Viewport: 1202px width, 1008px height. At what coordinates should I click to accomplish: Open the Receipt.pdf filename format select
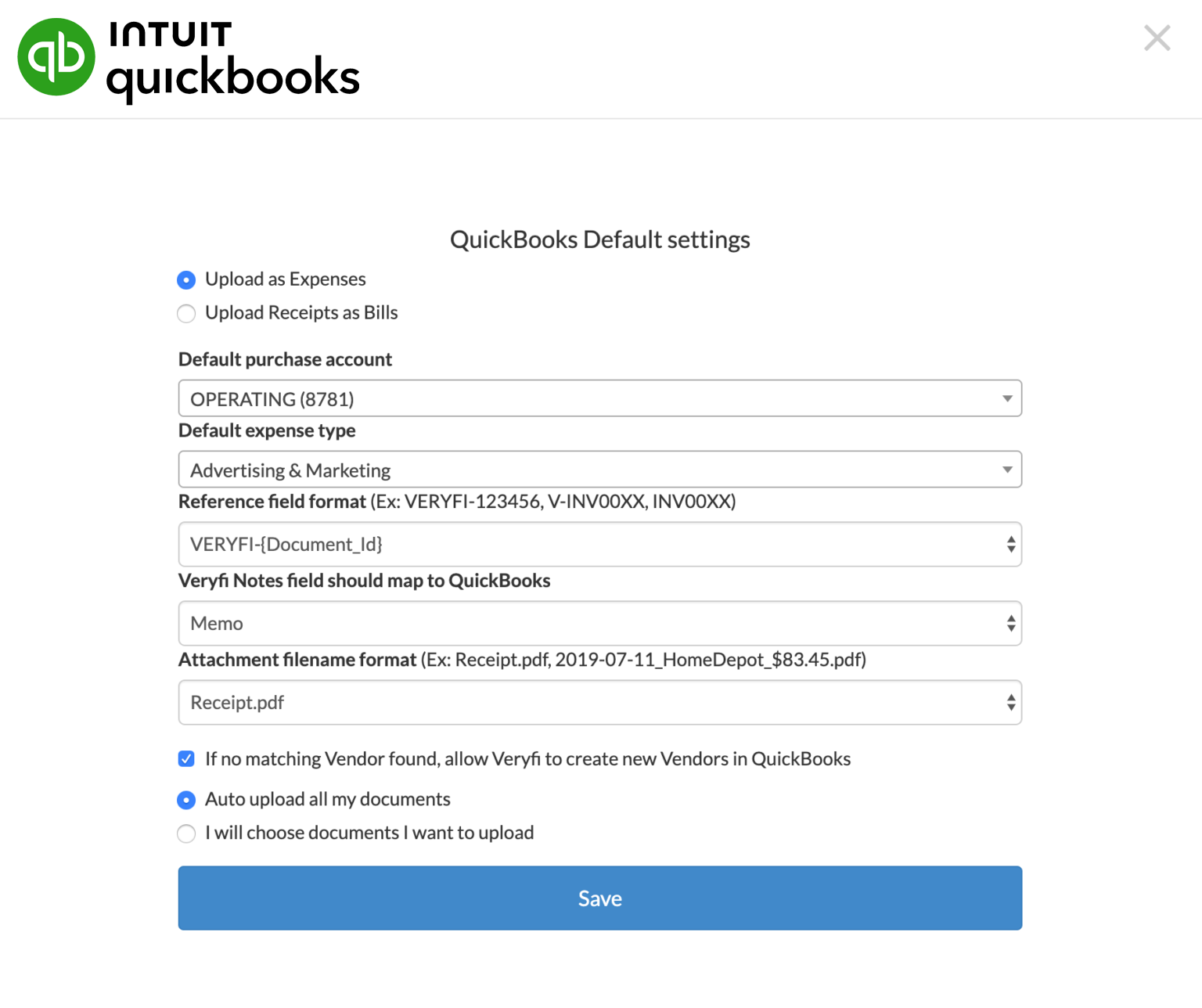click(x=587, y=702)
